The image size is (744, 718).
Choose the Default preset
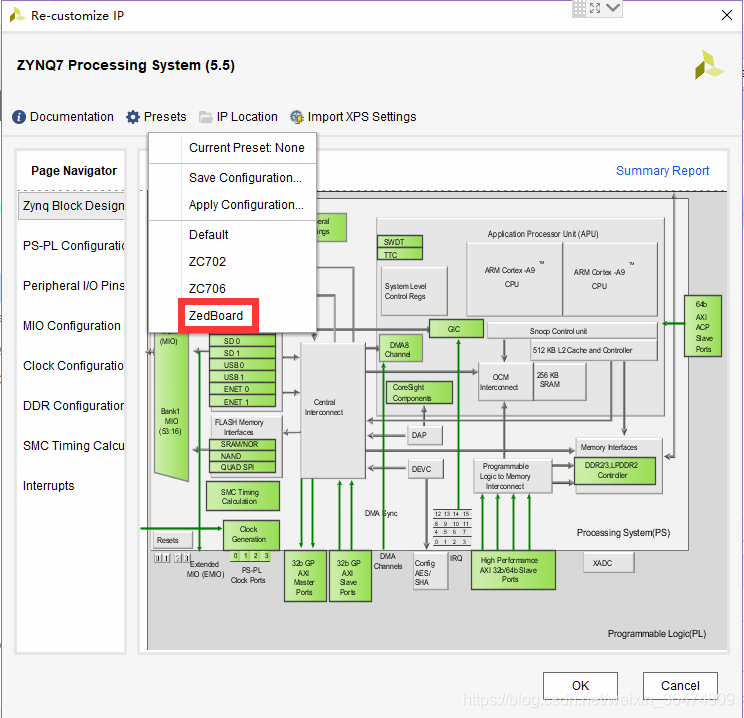pyautogui.click(x=232, y=234)
